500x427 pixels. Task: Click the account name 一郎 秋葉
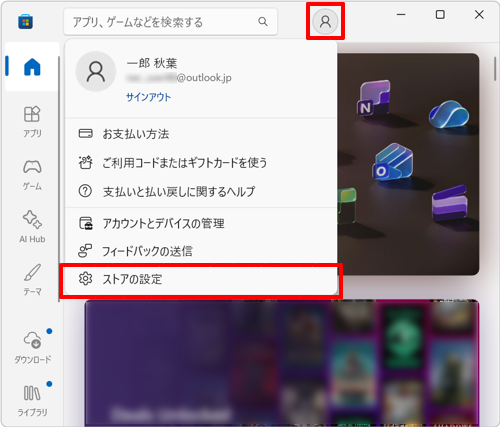tap(152, 63)
